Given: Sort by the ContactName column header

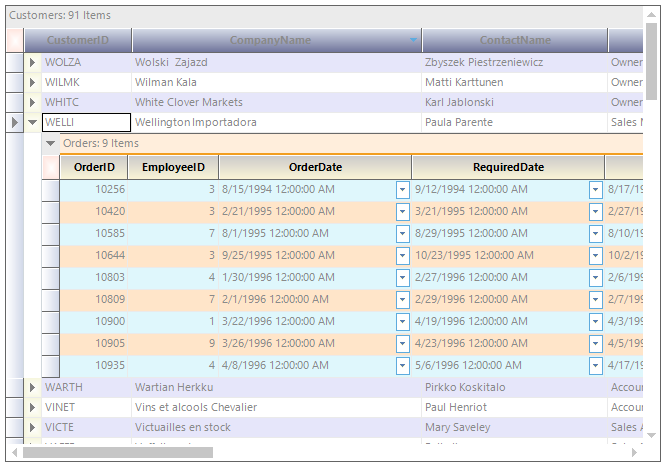Looking at the screenshot, I should (515, 40).
